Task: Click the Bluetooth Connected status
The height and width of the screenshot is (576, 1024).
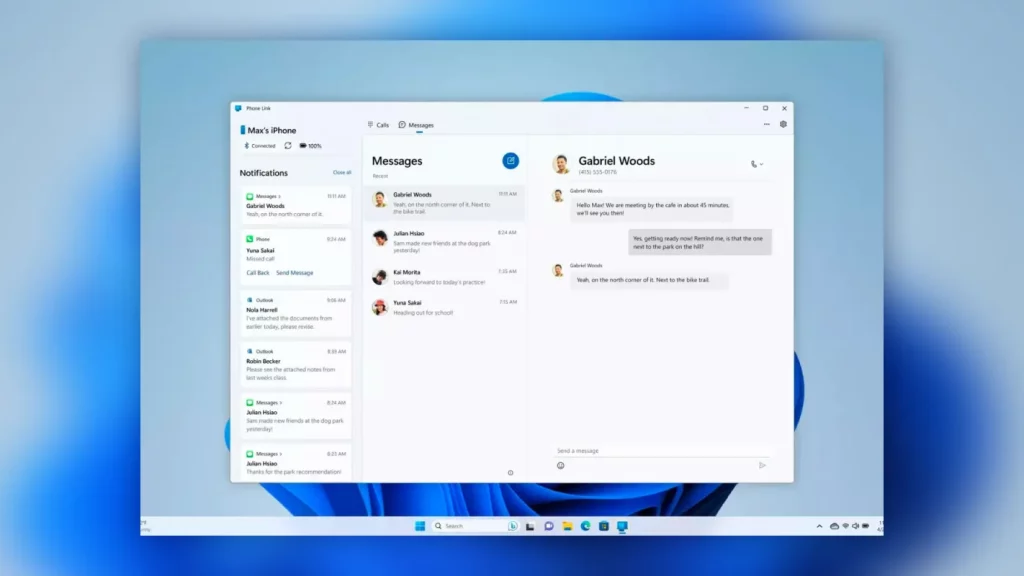Action: [x=258, y=144]
